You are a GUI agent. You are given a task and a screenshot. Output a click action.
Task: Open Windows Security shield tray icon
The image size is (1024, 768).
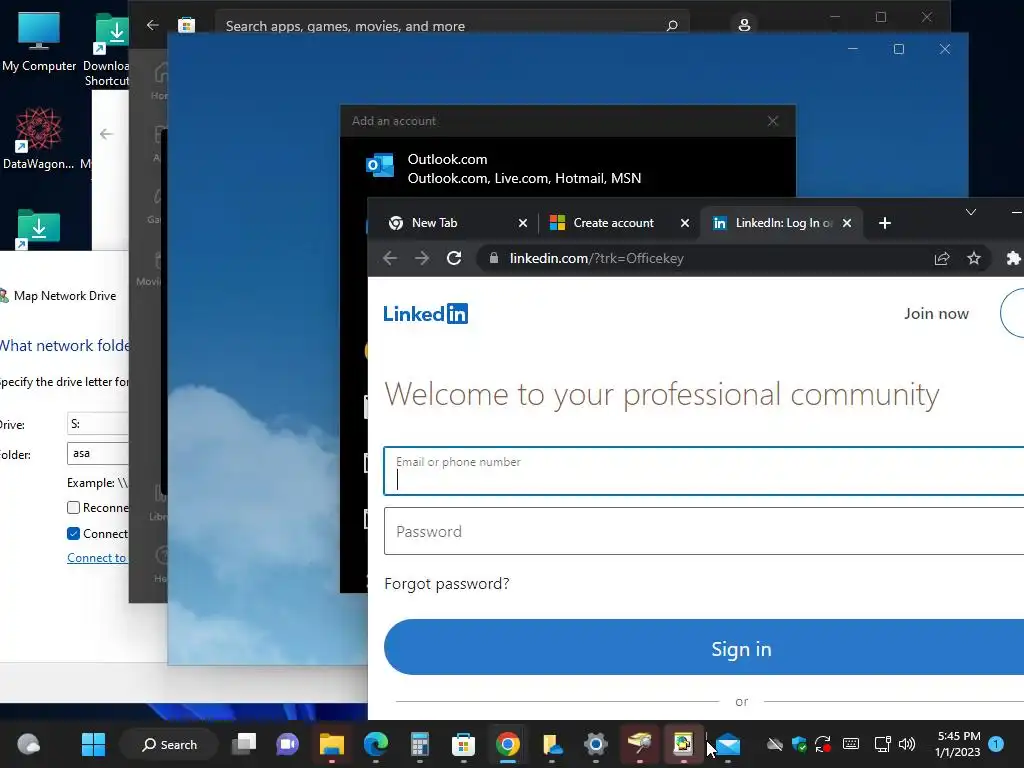tap(799, 744)
